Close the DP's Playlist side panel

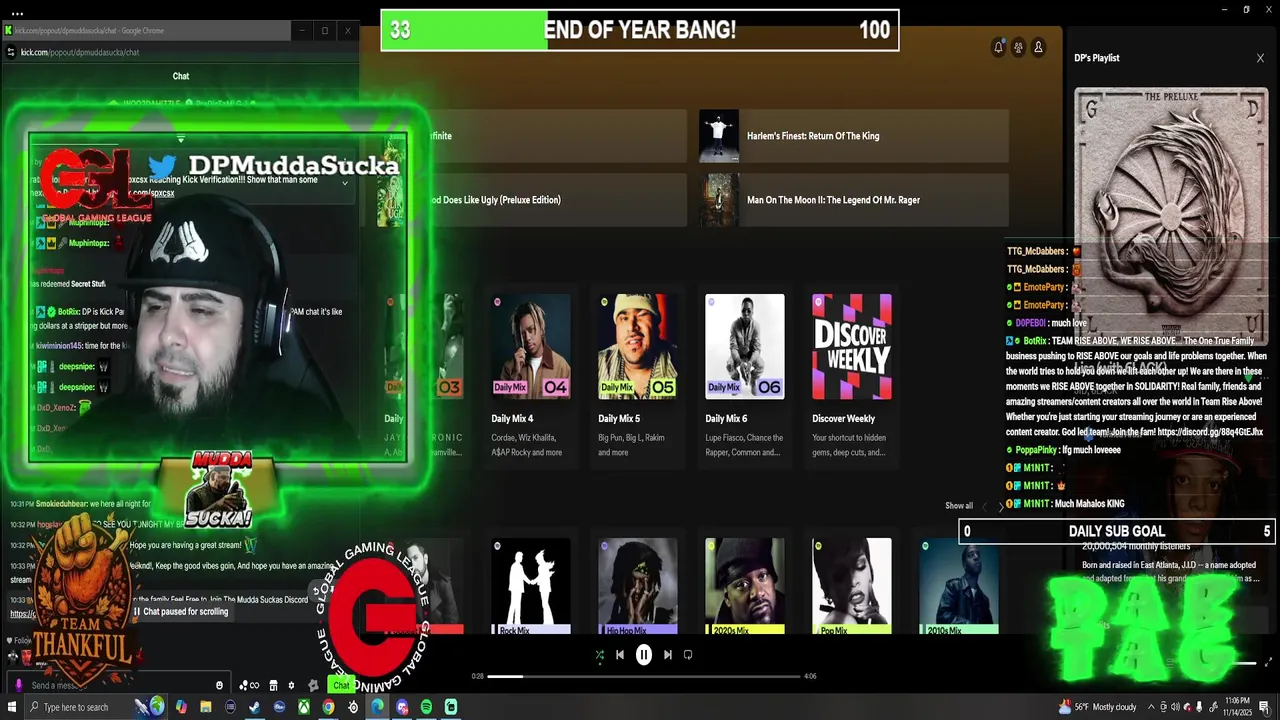(x=1260, y=58)
